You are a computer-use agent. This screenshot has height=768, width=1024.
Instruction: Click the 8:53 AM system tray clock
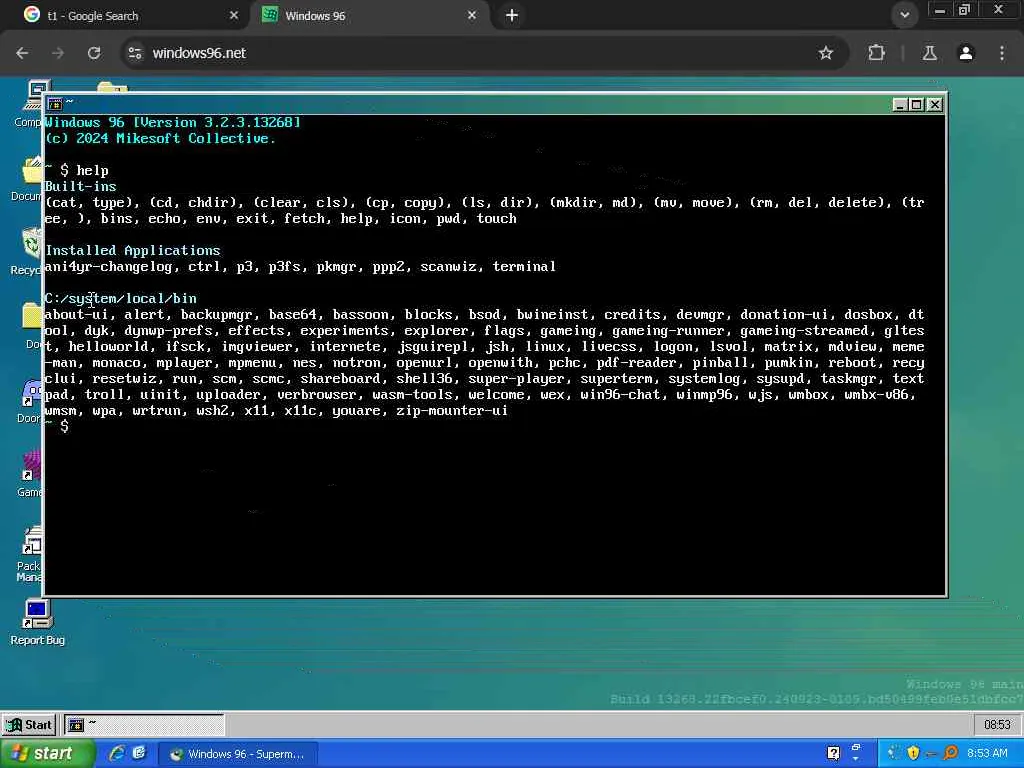pyautogui.click(x=987, y=754)
